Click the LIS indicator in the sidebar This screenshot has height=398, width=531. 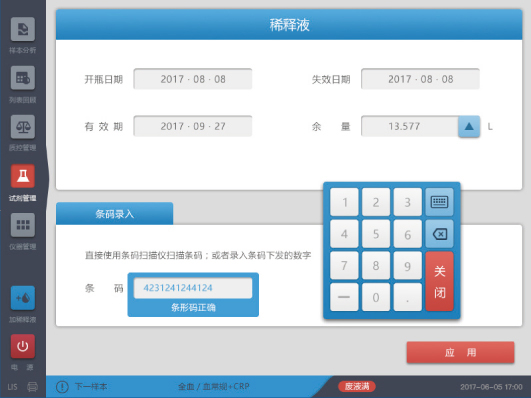[x=13, y=387]
